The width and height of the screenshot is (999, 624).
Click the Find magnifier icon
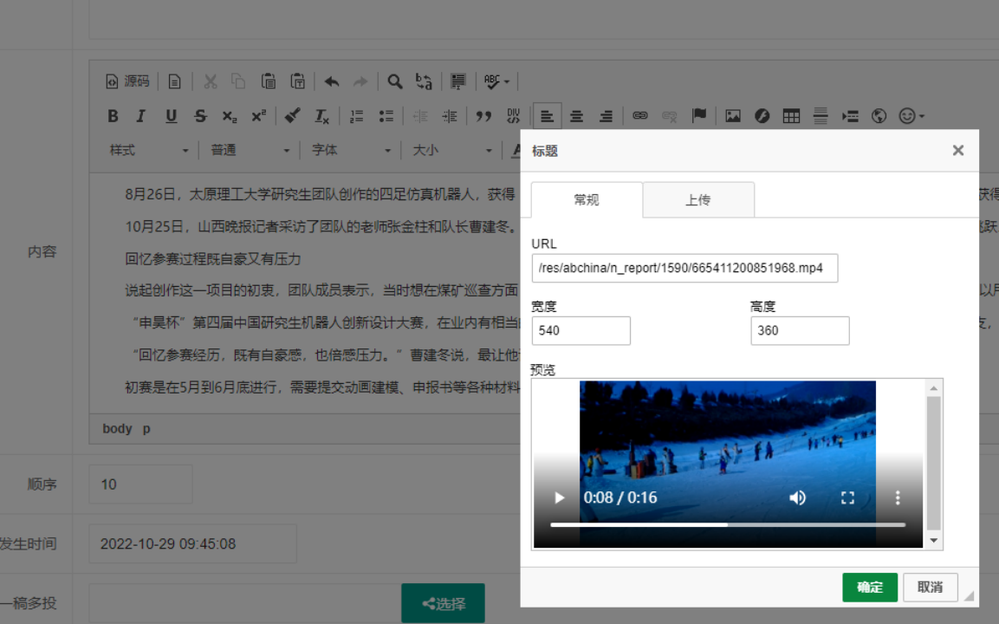(x=395, y=81)
